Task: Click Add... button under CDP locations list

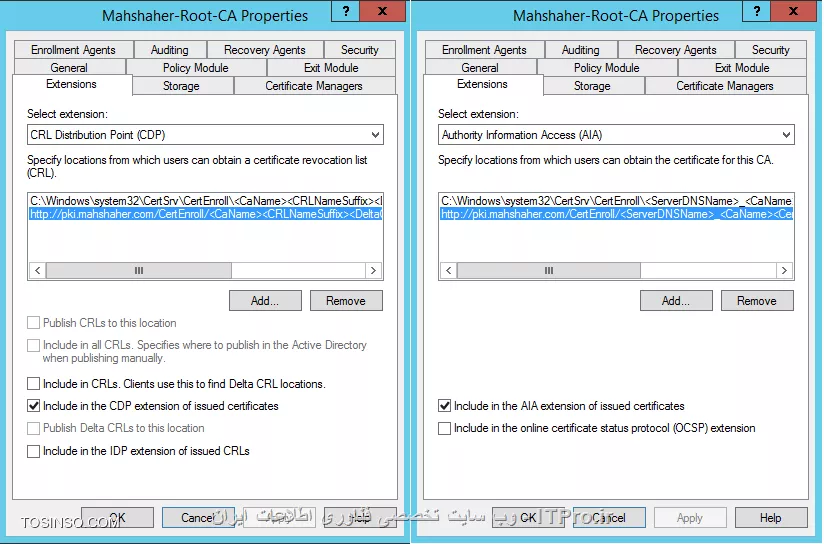Action: [x=265, y=301]
